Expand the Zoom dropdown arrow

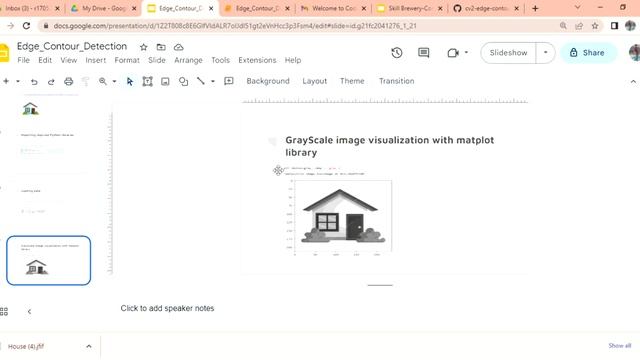click(114, 81)
